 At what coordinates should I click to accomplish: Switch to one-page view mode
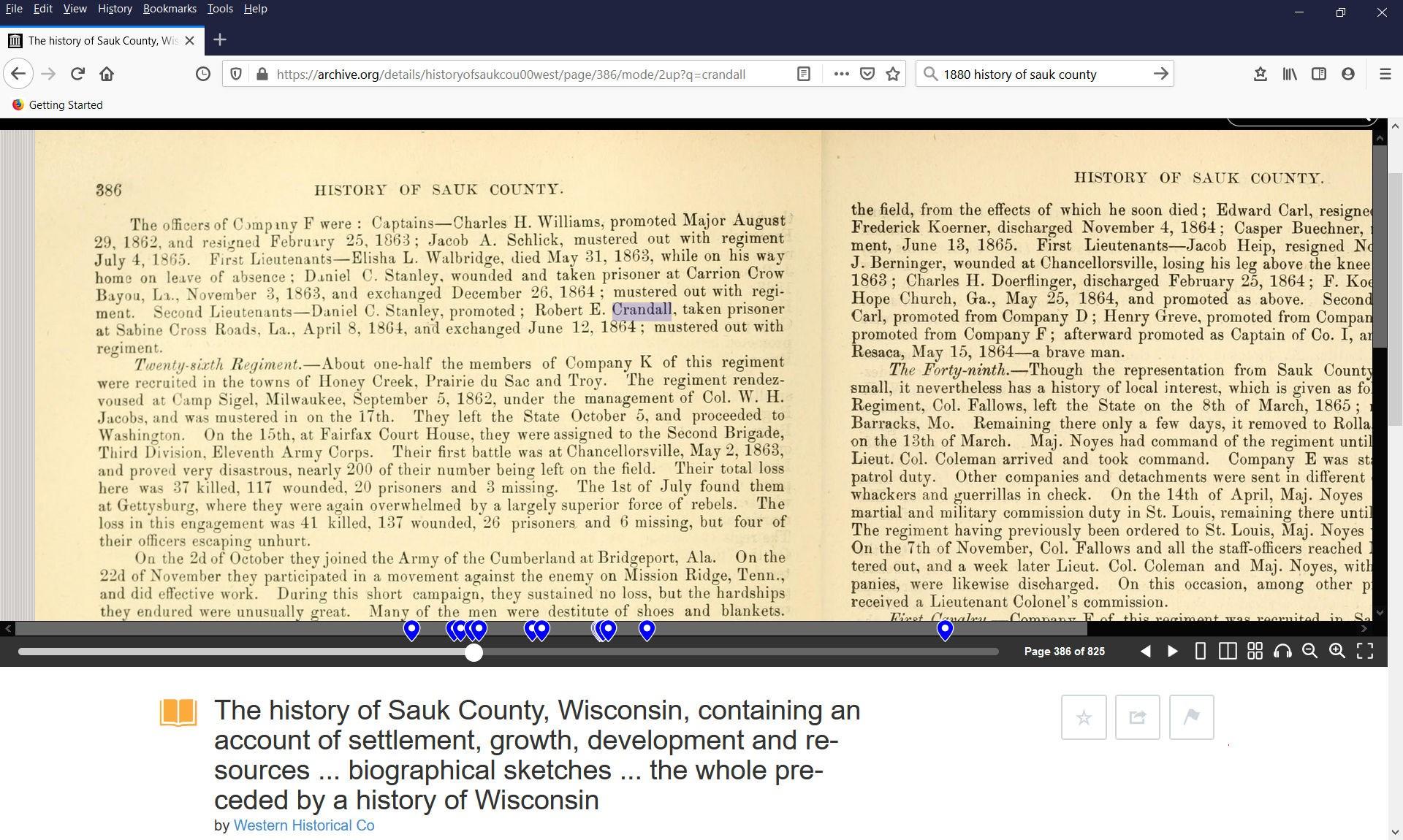click(1200, 652)
